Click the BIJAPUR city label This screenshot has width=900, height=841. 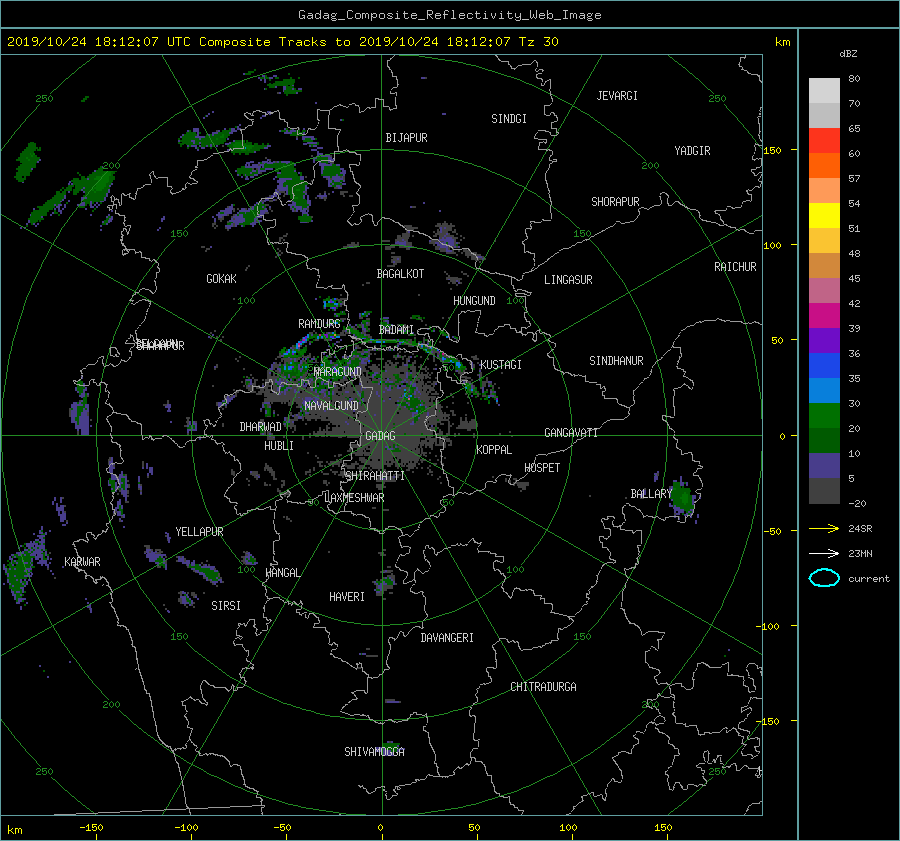[406, 138]
